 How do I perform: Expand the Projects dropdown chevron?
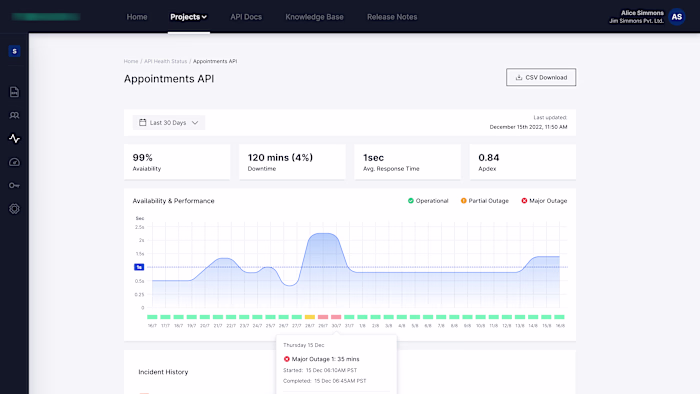[204, 17]
